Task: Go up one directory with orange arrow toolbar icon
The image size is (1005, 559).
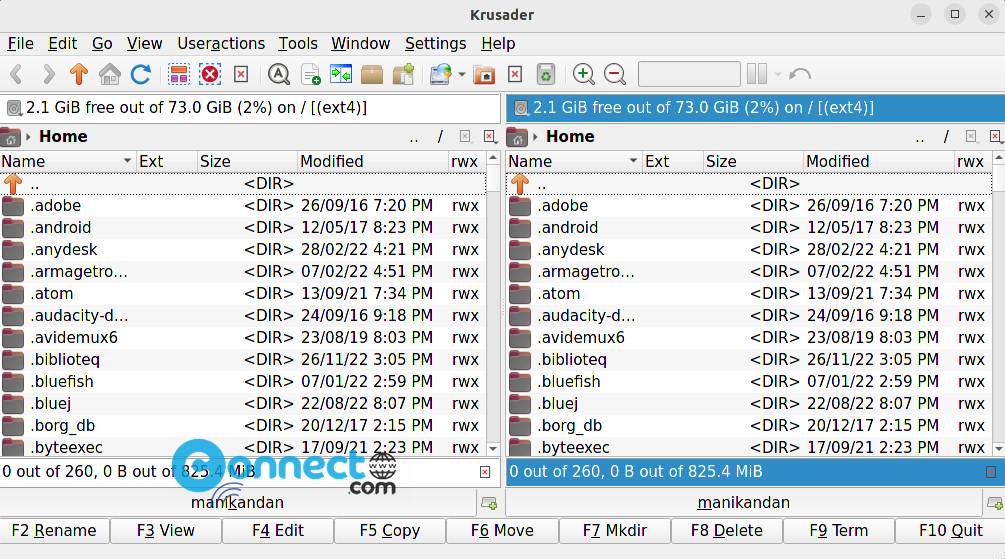Action: tap(79, 74)
